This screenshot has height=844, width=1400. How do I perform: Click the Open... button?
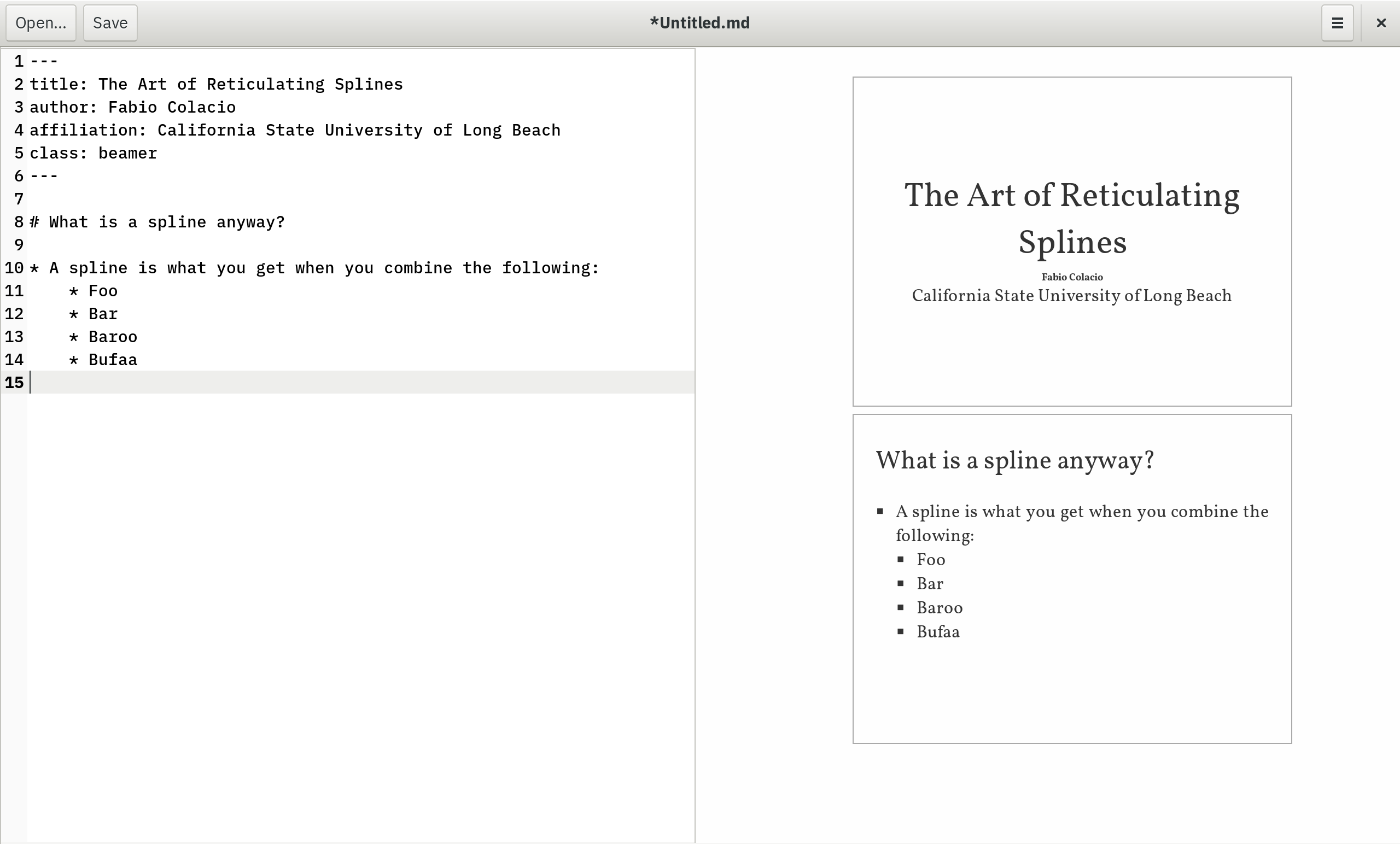click(40, 23)
